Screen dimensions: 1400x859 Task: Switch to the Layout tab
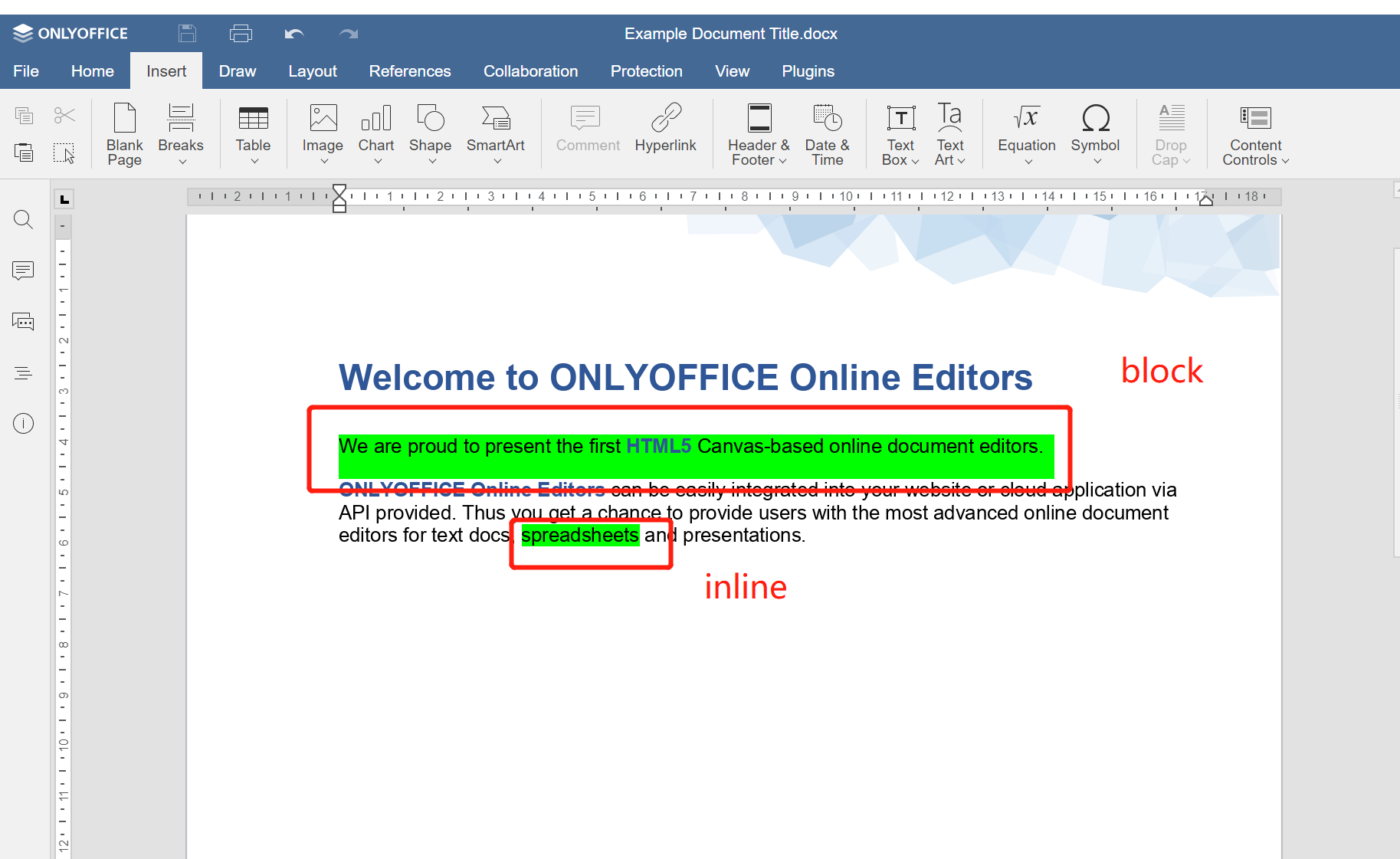313,70
